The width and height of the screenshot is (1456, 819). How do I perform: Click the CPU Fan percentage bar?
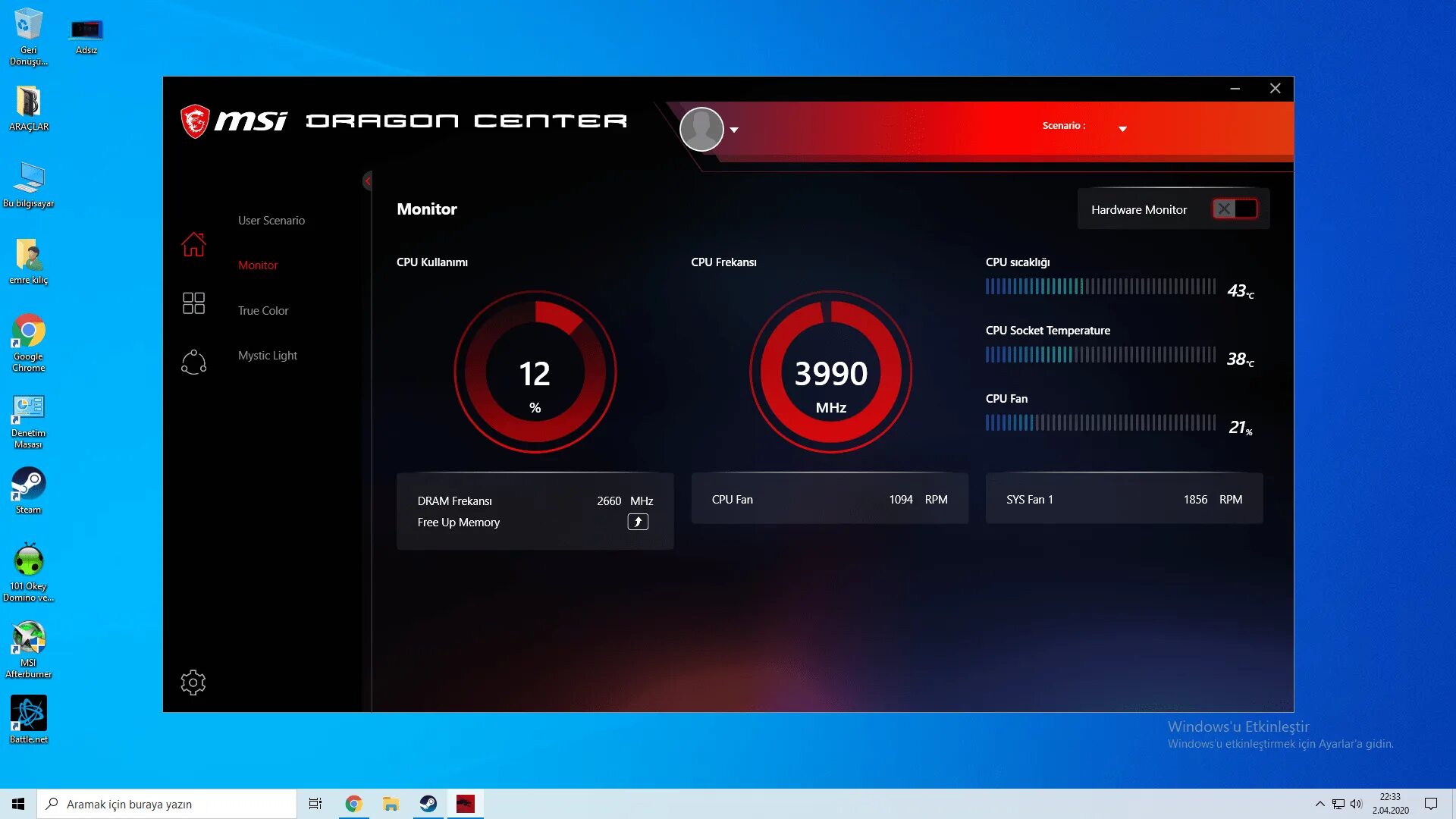1100,422
